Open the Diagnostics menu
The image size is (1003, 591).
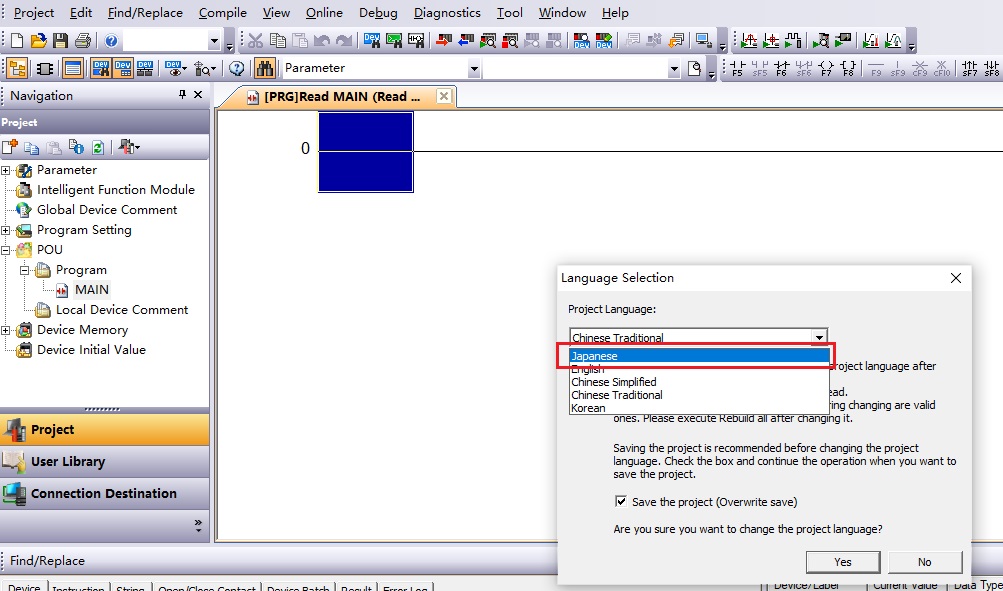[447, 13]
